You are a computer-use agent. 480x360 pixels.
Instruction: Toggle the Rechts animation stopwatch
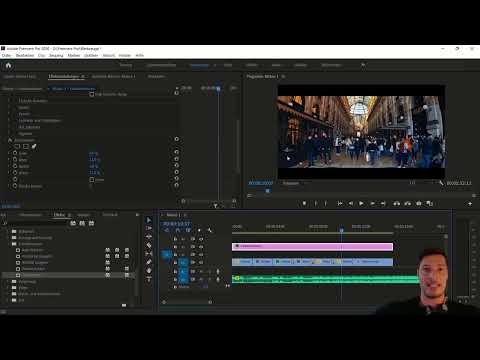[15, 166]
